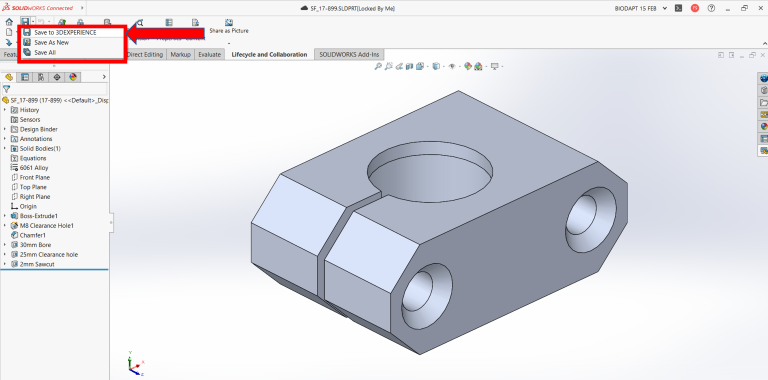The width and height of the screenshot is (768, 380).
Task: Click the Edit Appearance color ball icon
Action: 468,66
